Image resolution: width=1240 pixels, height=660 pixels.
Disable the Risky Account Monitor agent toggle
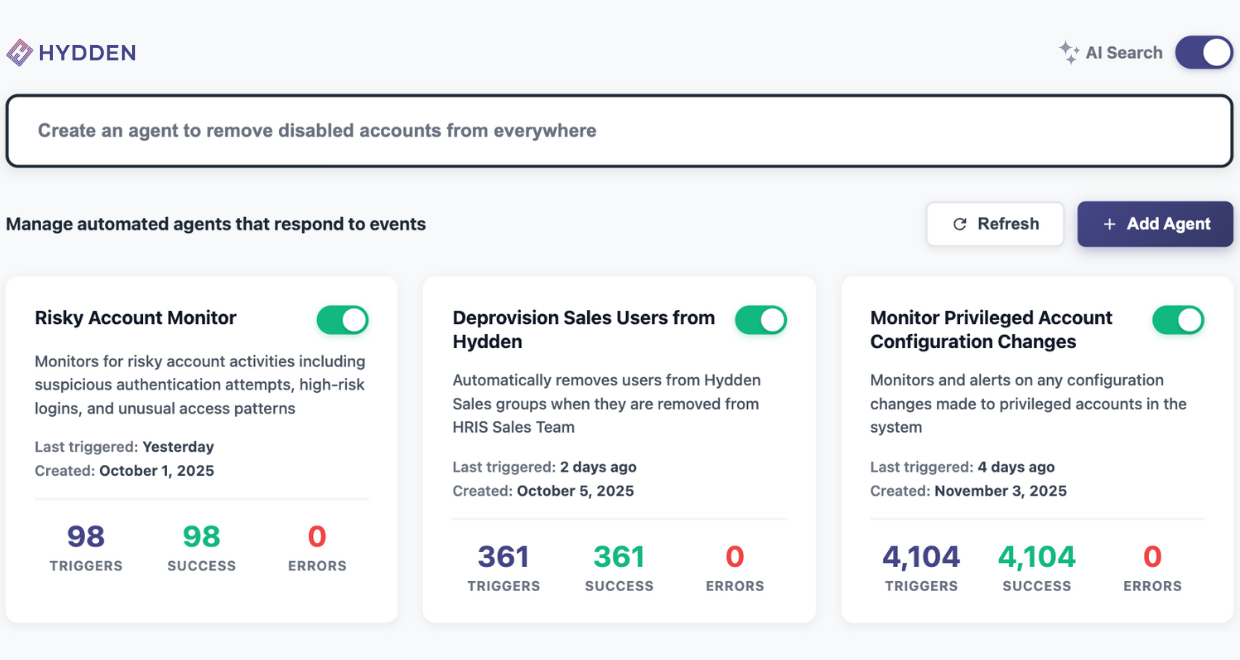tap(343, 320)
